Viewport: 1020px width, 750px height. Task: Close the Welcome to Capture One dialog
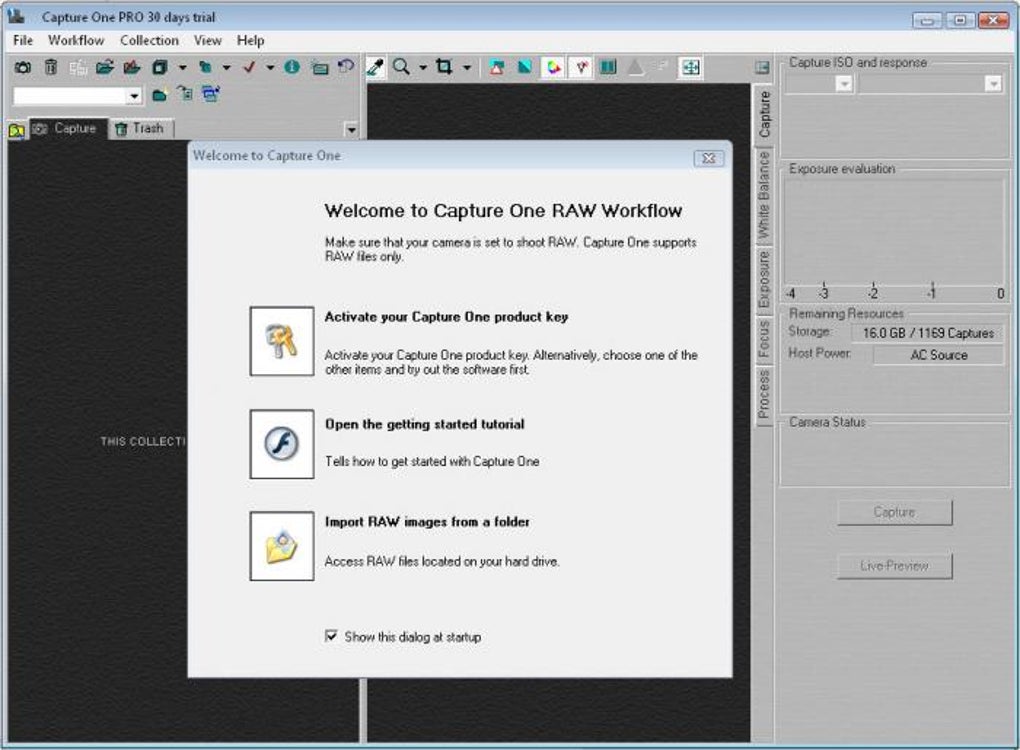tap(708, 157)
